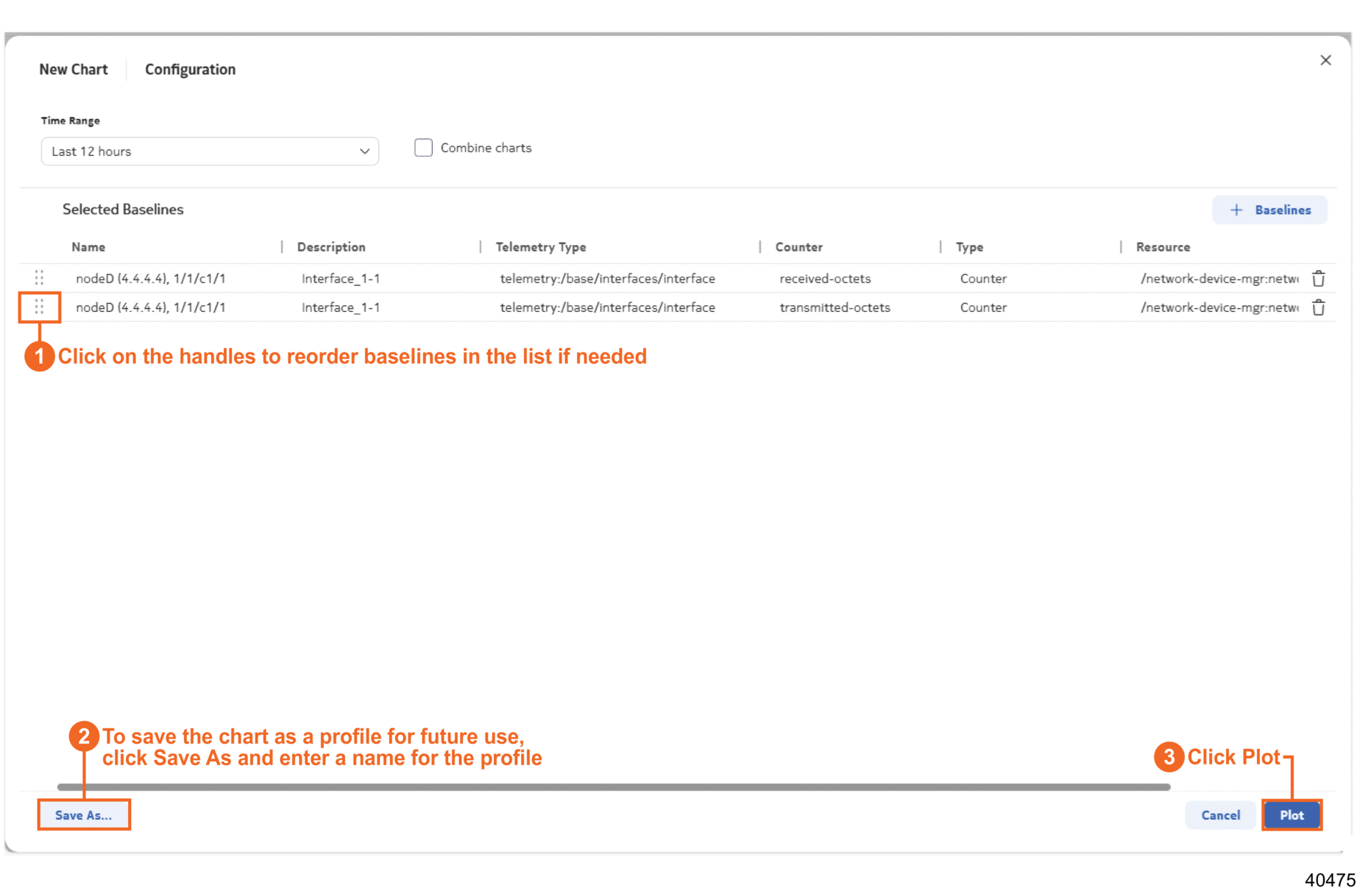The height and width of the screenshot is (896, 1360).
Task: Click the horizontal scrollbar of baselines table
Action: point(613,787)
